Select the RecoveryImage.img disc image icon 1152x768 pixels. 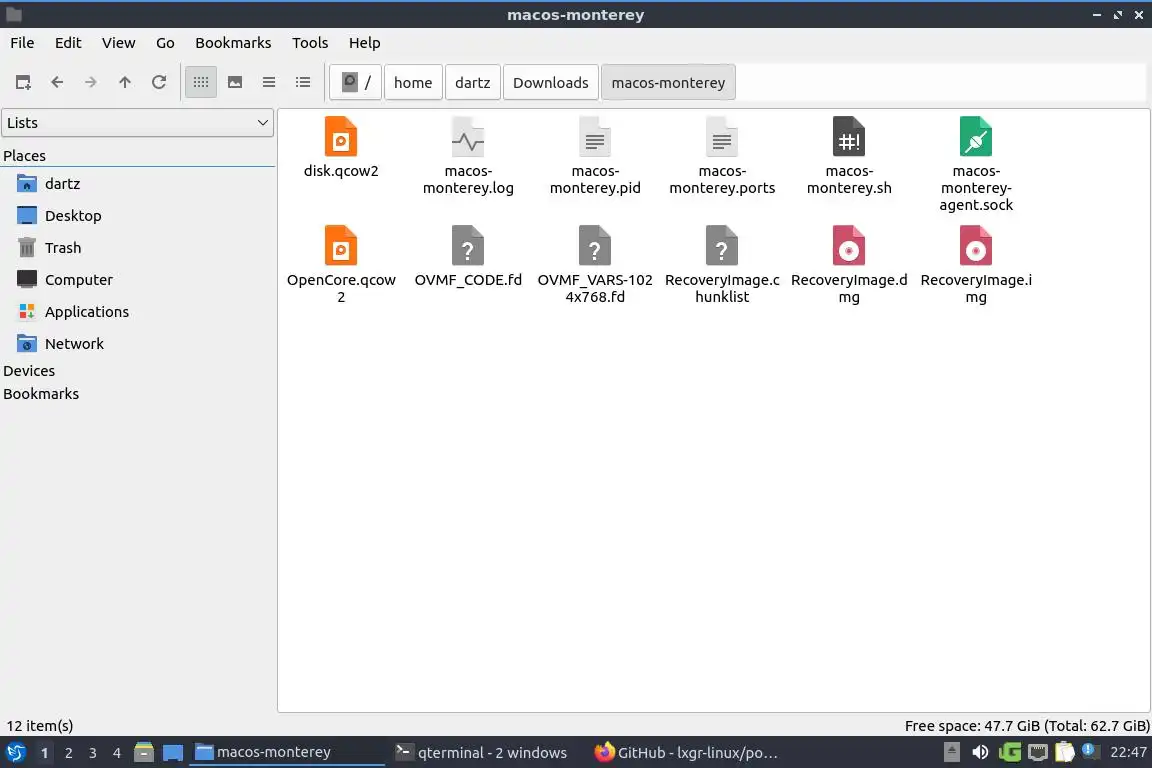[976, 246]
